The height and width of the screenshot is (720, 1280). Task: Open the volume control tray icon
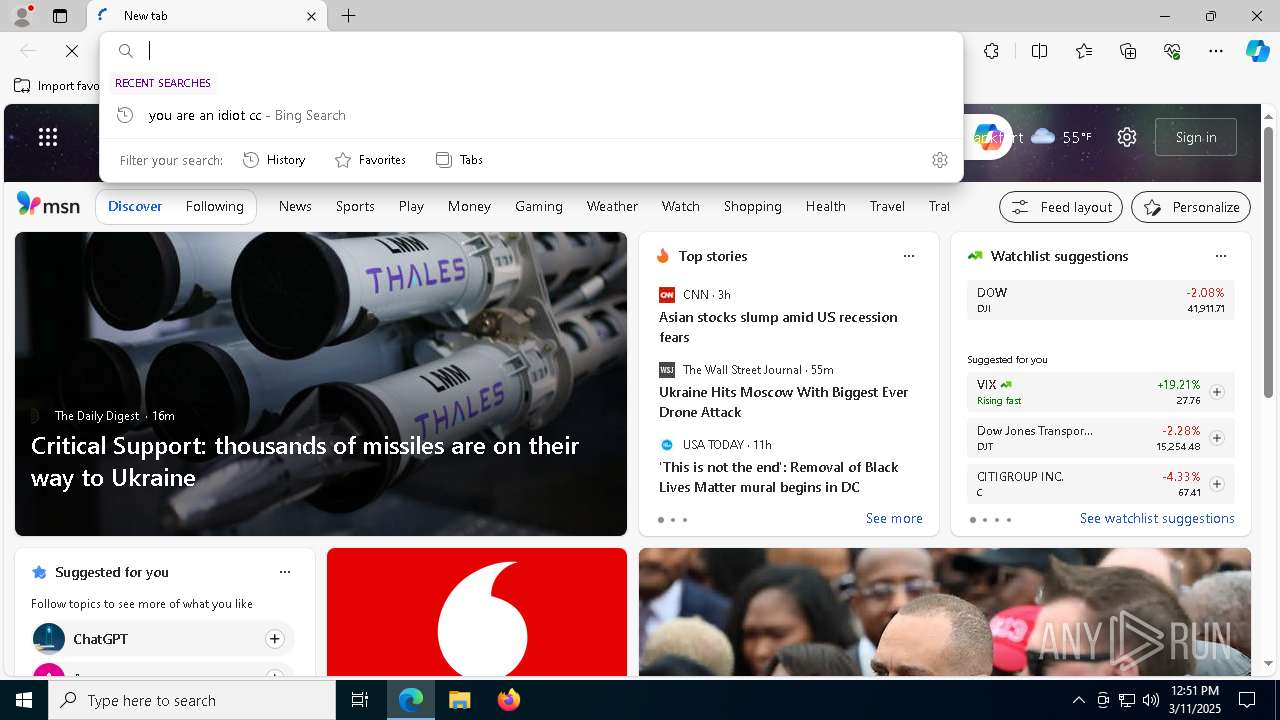tap(1150, 700)
